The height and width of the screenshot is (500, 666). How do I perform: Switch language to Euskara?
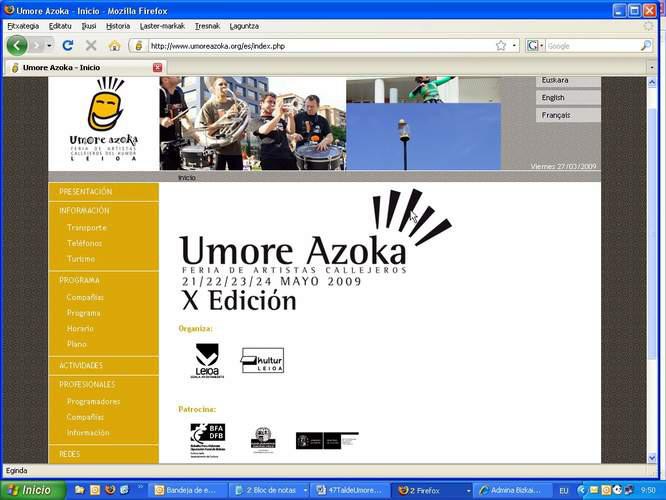(x=568, y=81)
